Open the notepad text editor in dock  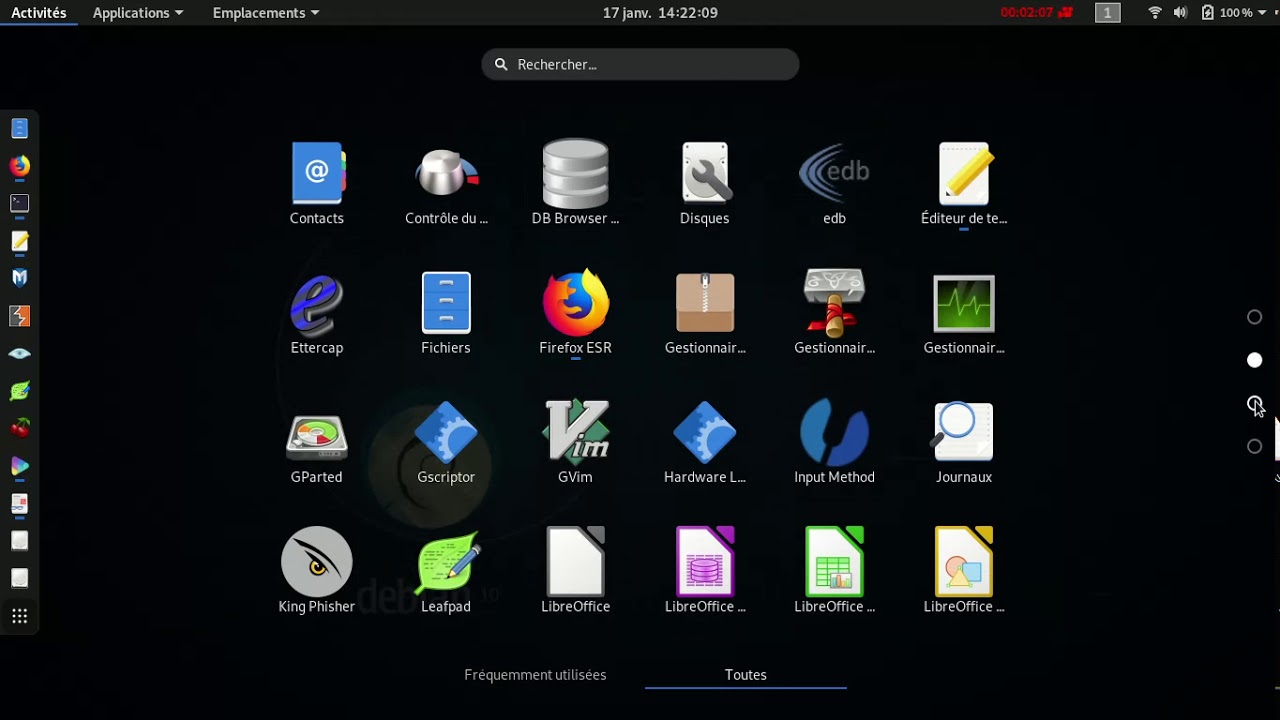(19, 241)
